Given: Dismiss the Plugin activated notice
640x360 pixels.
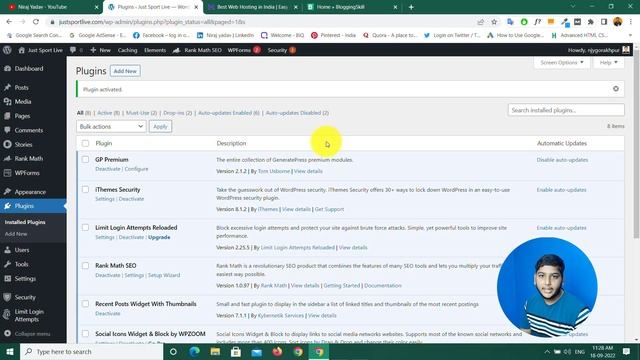Looking at the screenshot, I should click(x=616, y=89).
